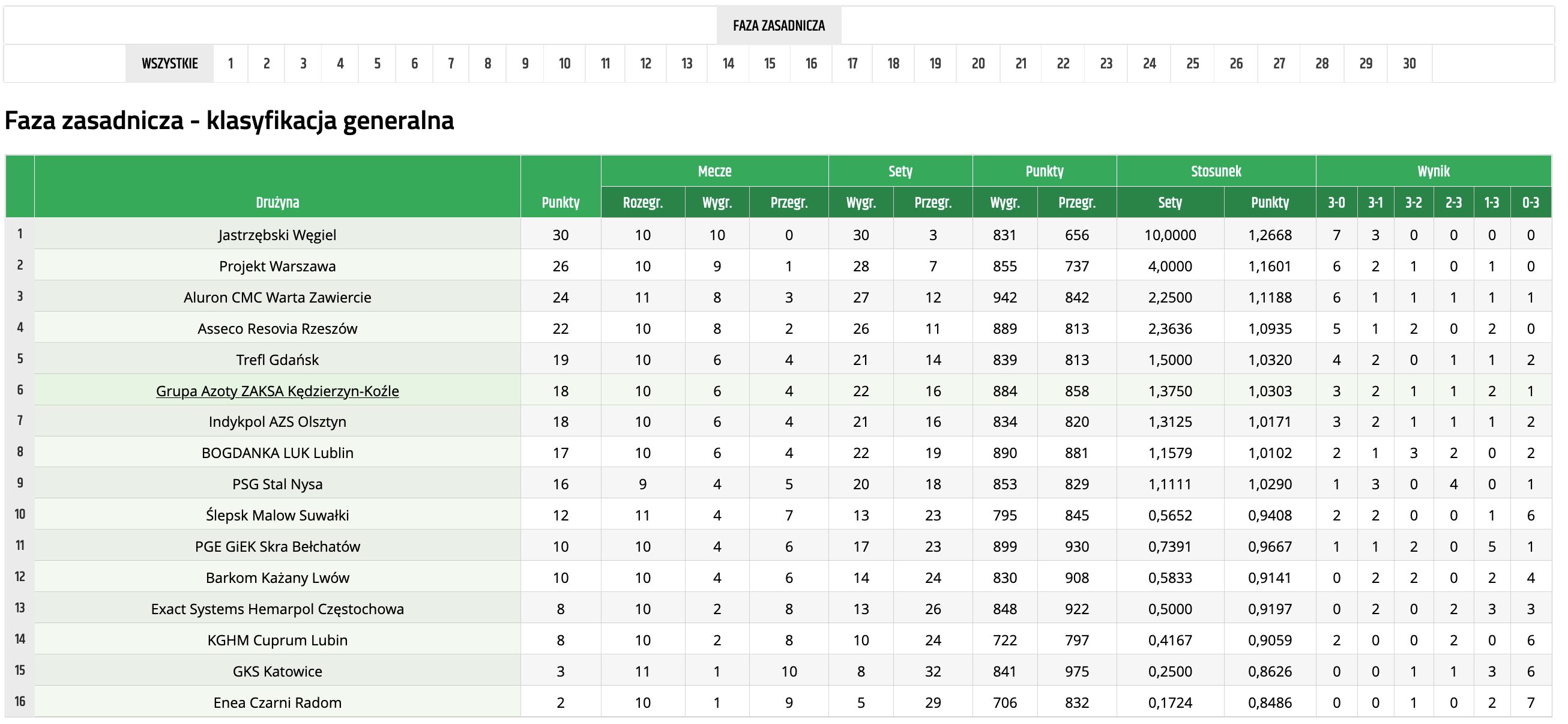Screen dimensions: 1568x724
Task: Click the Drużyna column header
Action: pos(277,202)
